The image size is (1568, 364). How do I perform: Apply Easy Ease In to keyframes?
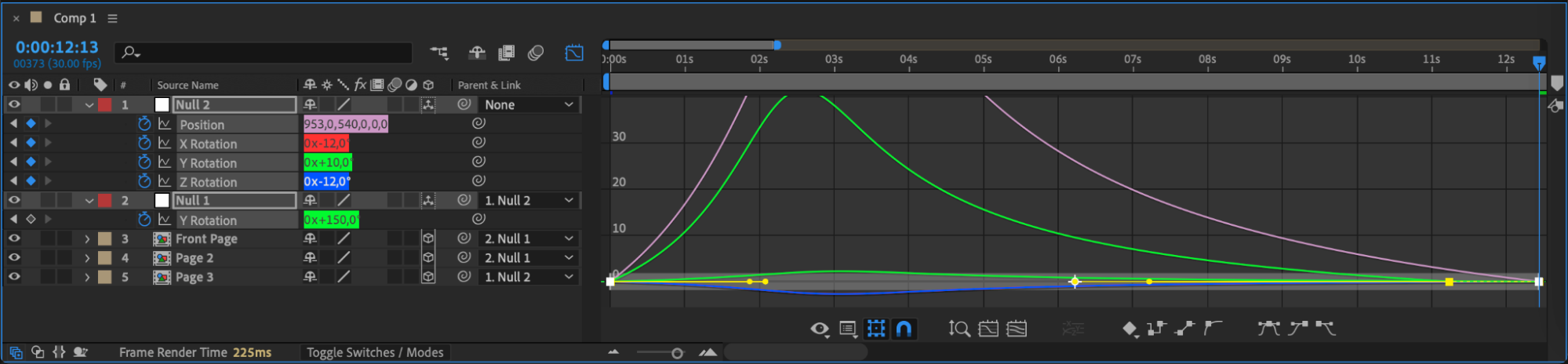pyautogui.click(x=1297, y=329)
